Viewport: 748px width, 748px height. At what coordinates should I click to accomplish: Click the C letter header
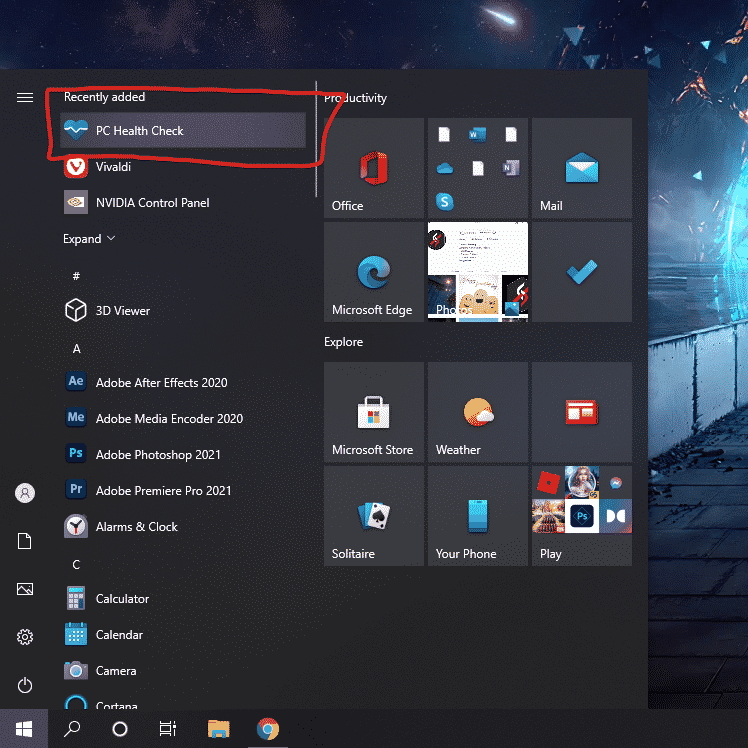(x=76, y=565)
